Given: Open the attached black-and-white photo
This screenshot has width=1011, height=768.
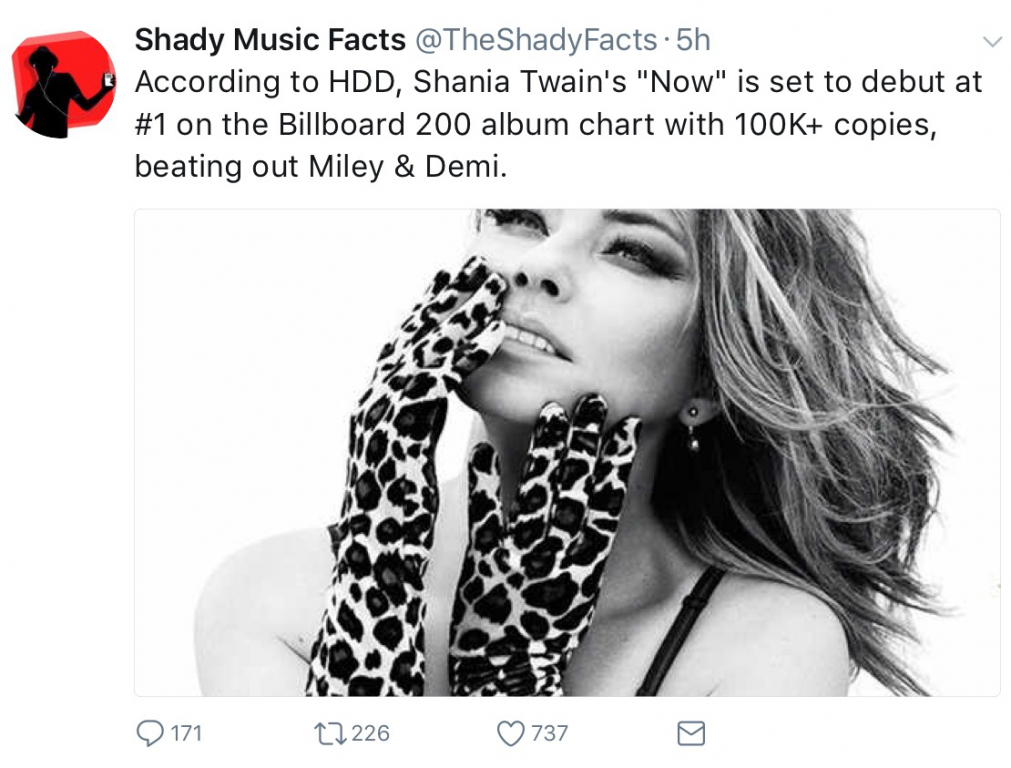Looking at the screenshot, I should 567,452.
